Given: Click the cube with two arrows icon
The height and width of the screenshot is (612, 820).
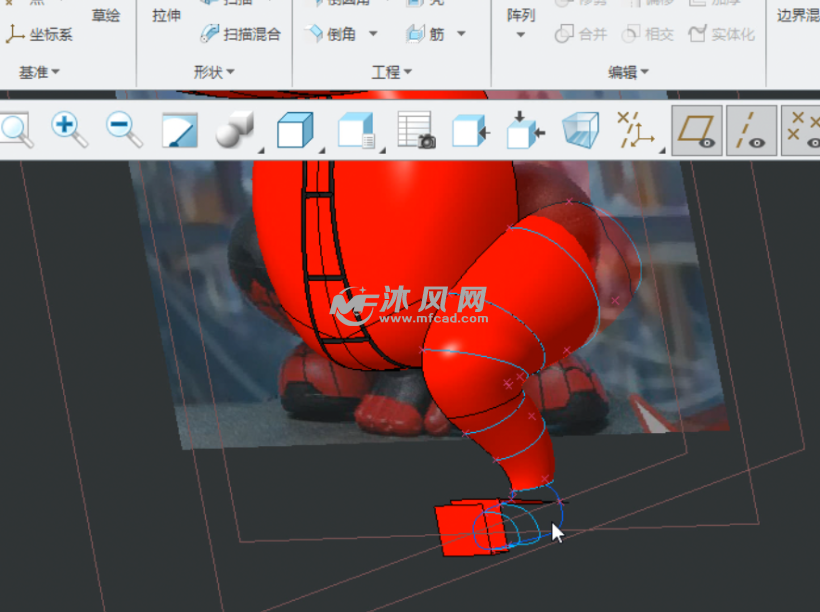Looking at the screenshot, I should 526,130.
